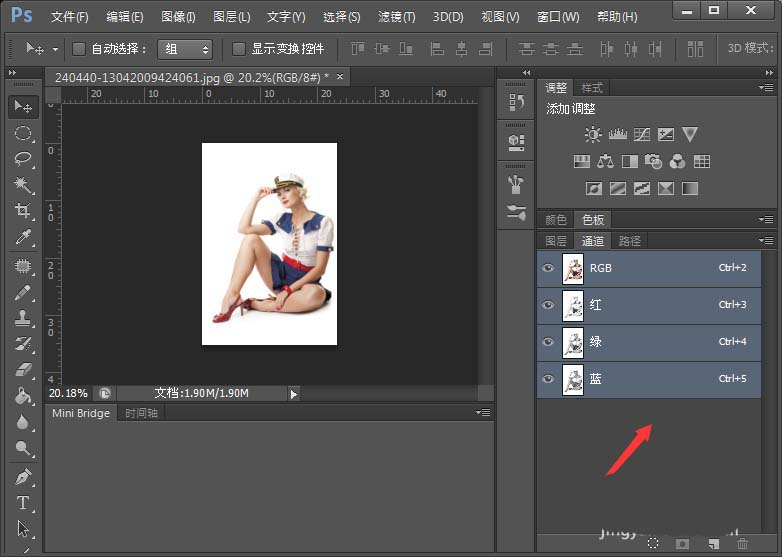Add a Color Balance adjustment
Viewport: 782px width, 557px height.
605,161
